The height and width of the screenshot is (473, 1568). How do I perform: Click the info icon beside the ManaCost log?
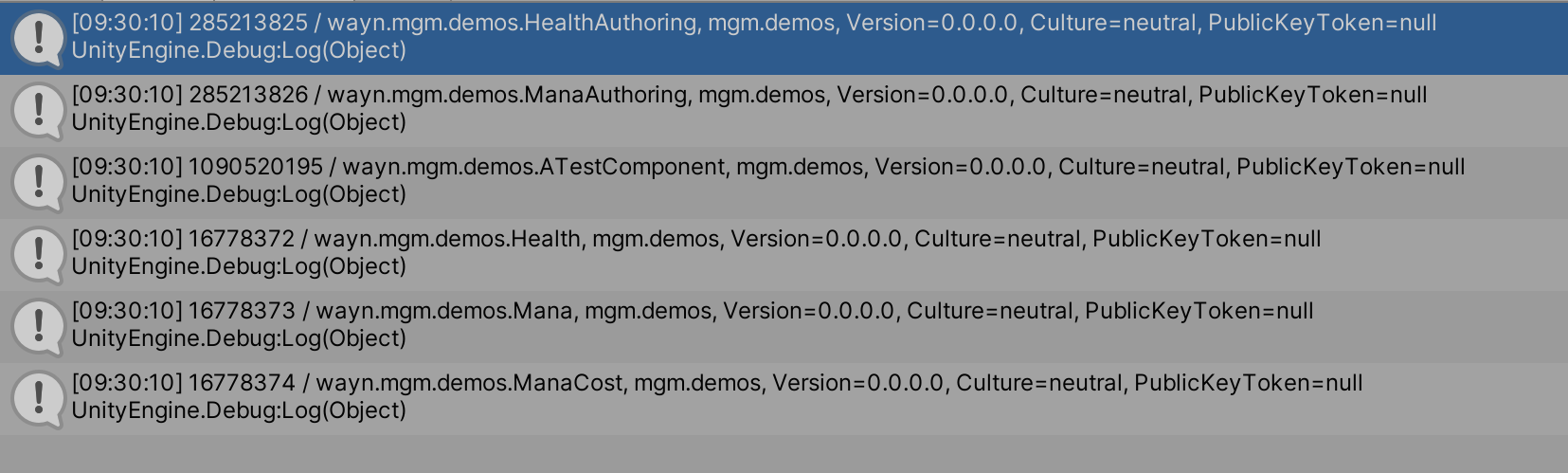pyautogui.click(x=38, y=398)
